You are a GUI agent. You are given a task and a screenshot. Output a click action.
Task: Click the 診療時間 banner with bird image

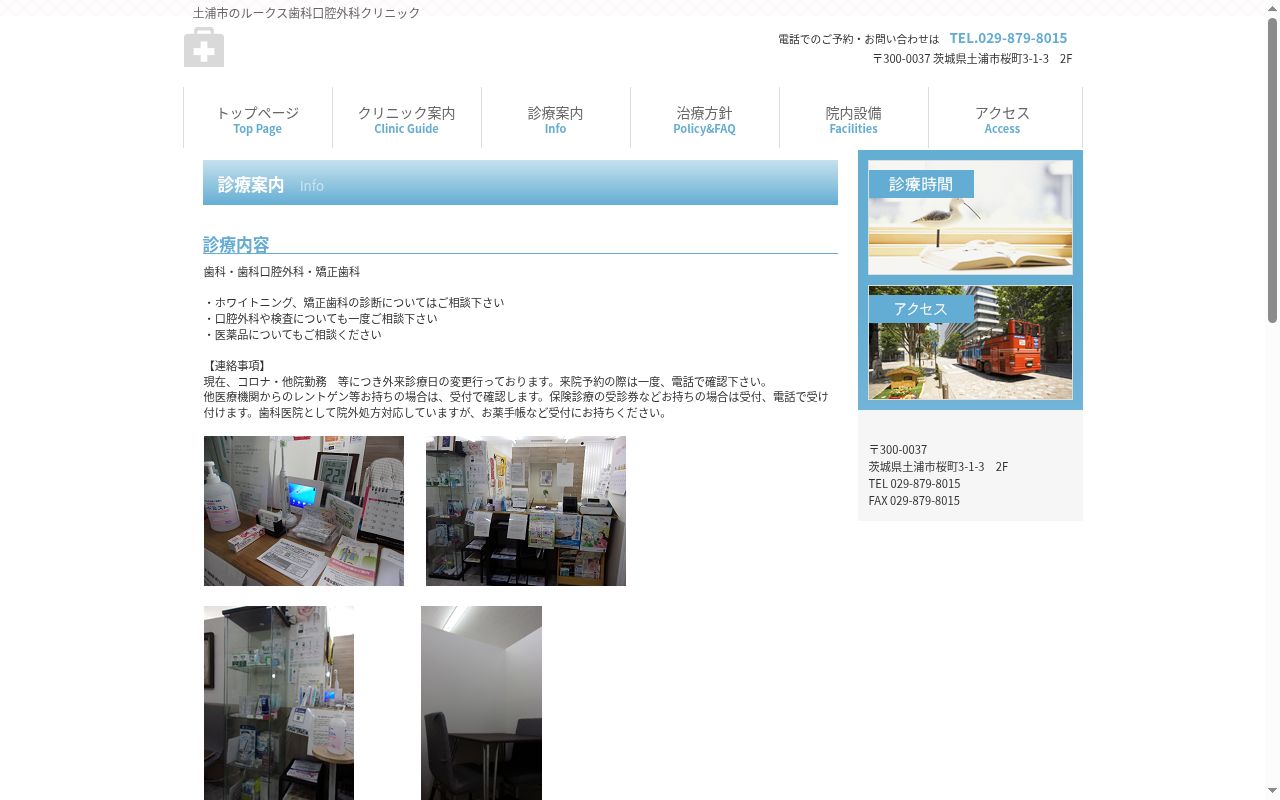[970, 217]
